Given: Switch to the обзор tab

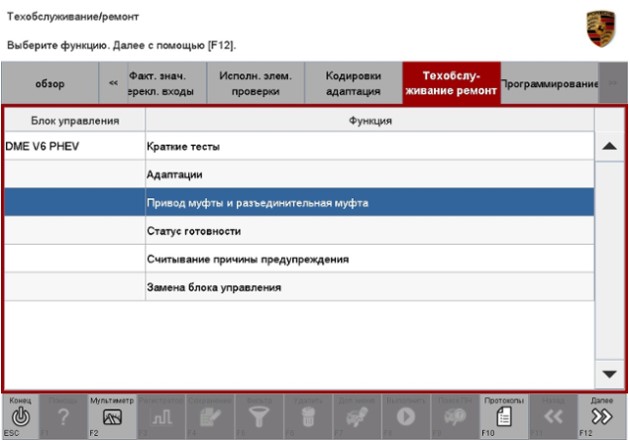Looking at the screenshot, I should [x=50, y=84].
